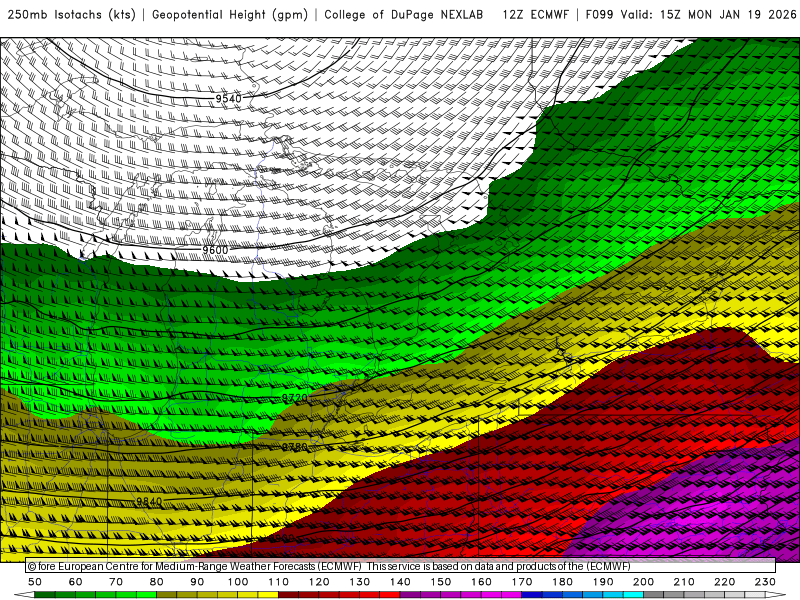Click the "F099" forecast hour label
Viewport: 800px width, 600px height.
click(x=599, y=15)
